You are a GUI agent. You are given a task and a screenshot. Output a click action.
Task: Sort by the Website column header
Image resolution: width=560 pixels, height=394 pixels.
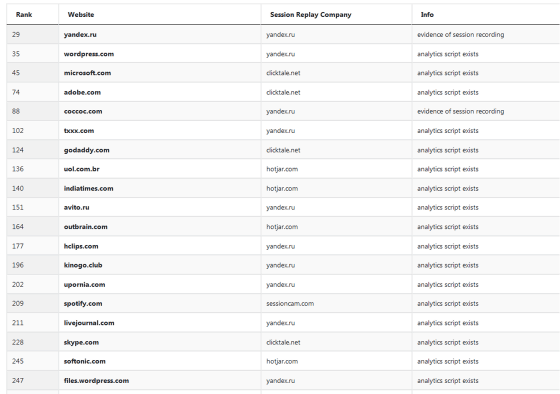81,15
